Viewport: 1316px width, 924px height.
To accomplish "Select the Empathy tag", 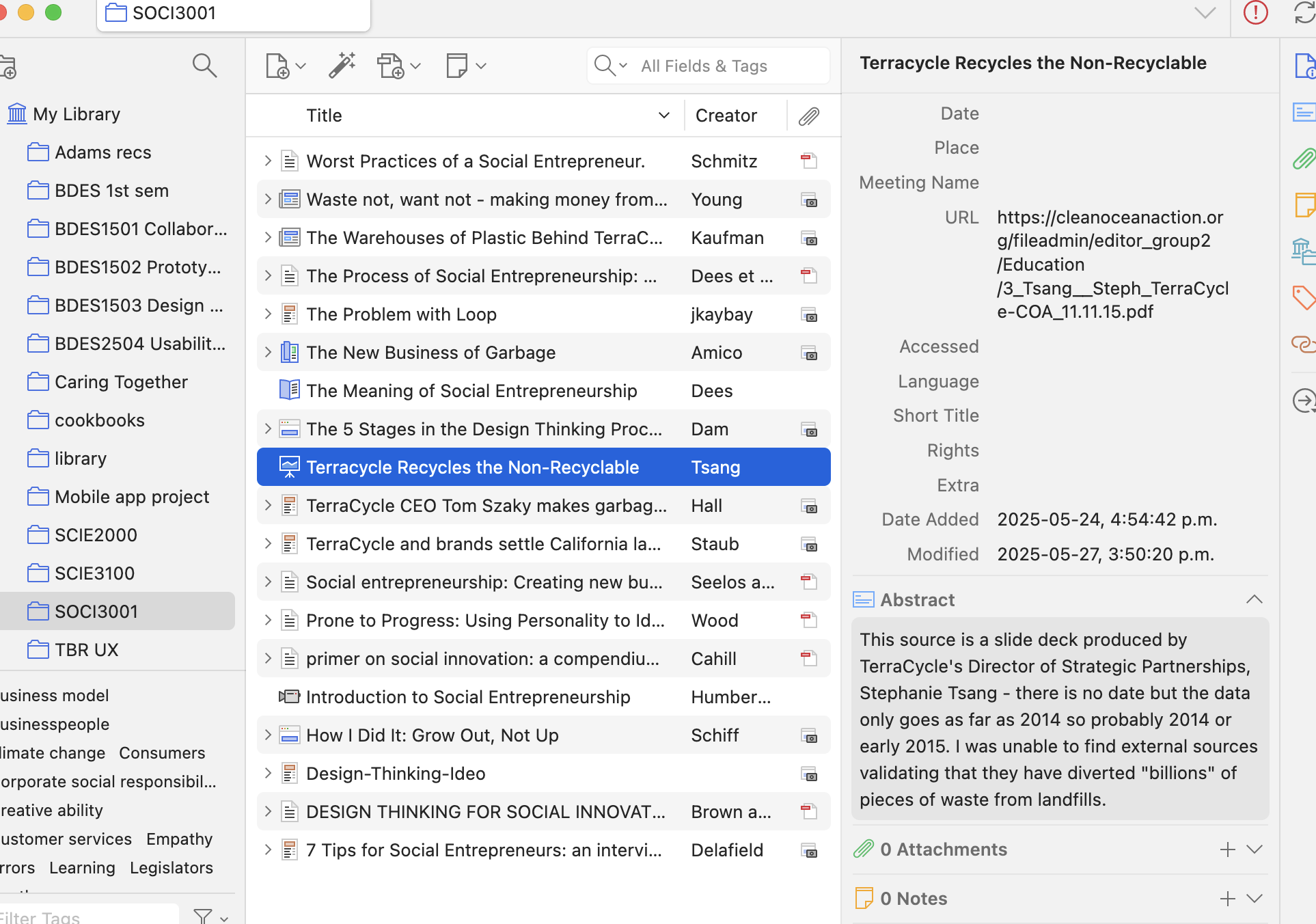I will coord(179,839).
